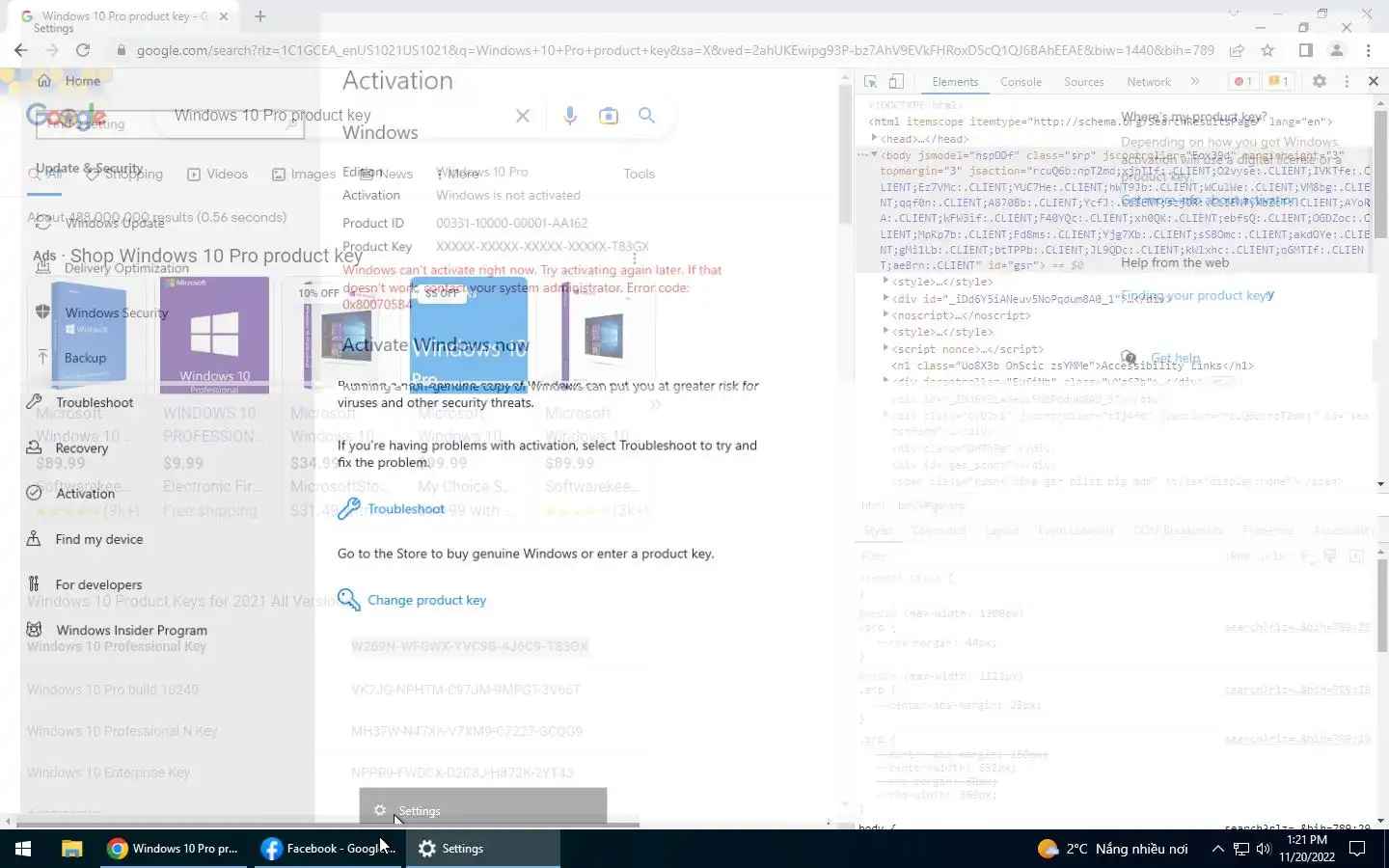Screen dimensions: 1389x868
Task: Switch to the Sources tab in DevTools
Action: pos(1083,82)
